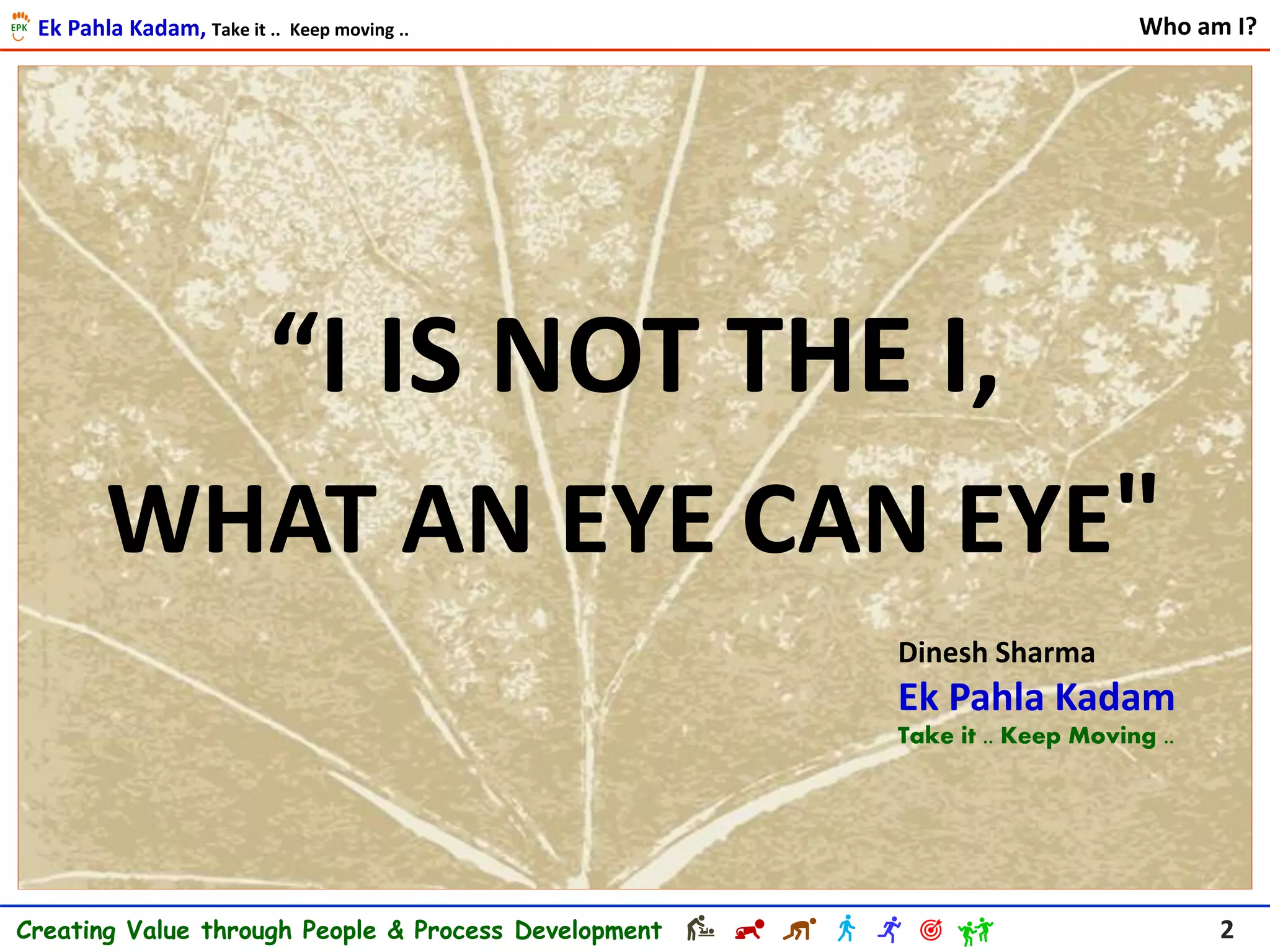Click the word 'Development' in footer
Viewport: 1270px width, 952px height.
click(588, 931)
